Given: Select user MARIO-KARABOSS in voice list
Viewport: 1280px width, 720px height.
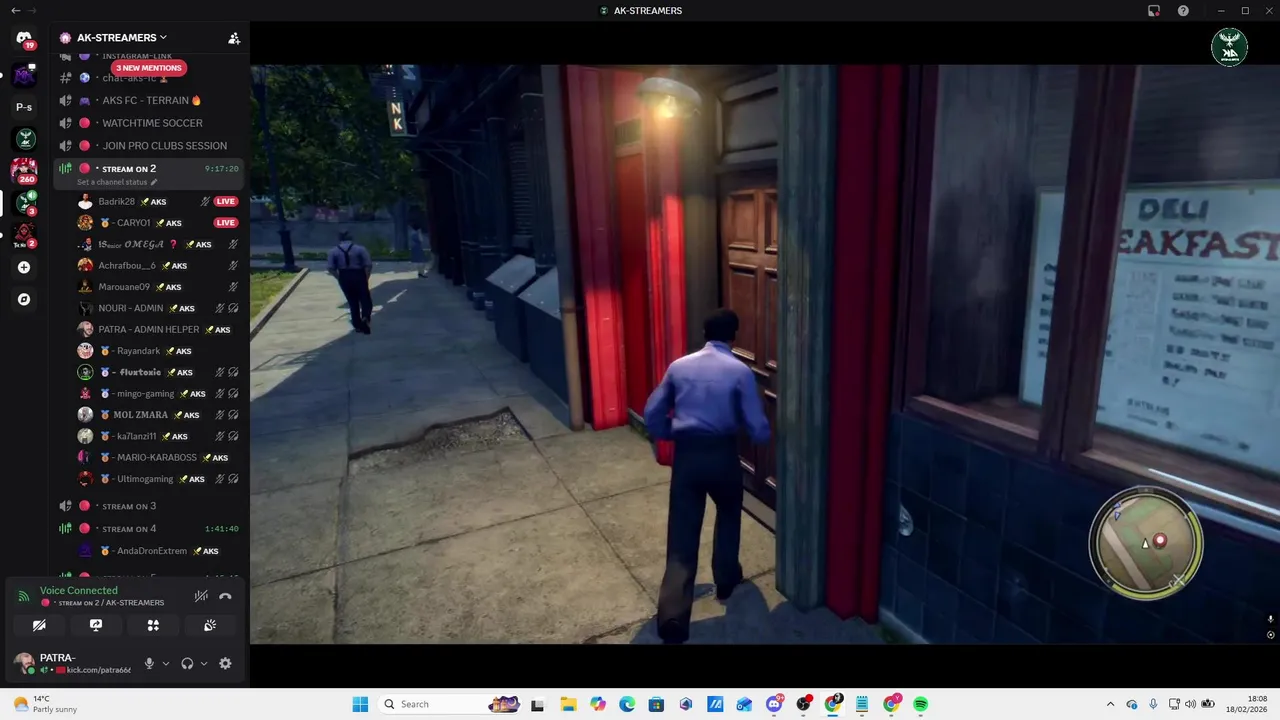Looking at the screenshot, I should click(x=158, y=457).
